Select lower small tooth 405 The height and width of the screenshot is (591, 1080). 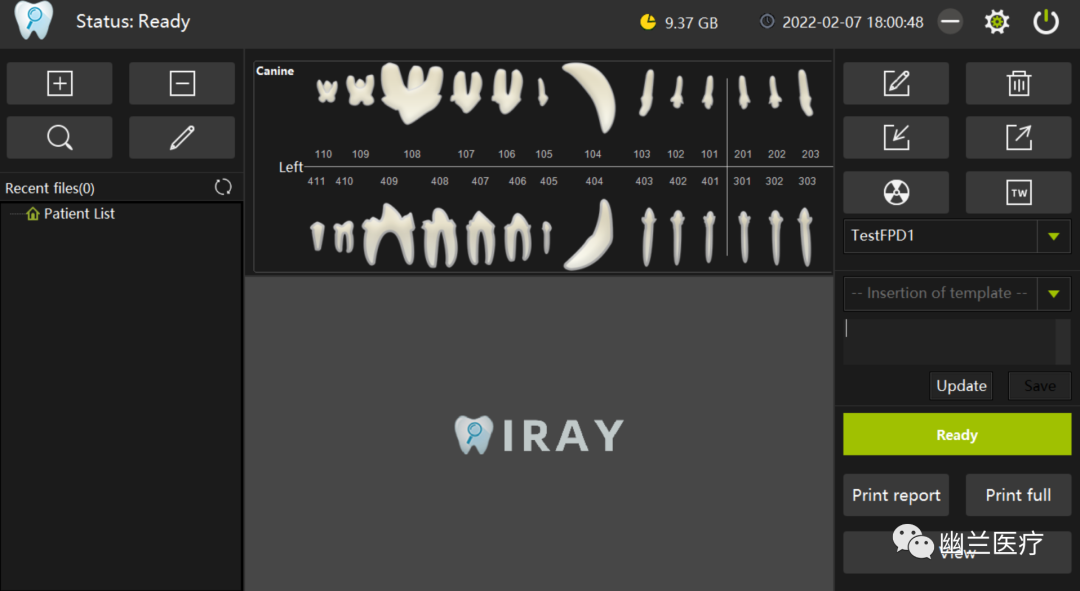[x=547, y=236]
